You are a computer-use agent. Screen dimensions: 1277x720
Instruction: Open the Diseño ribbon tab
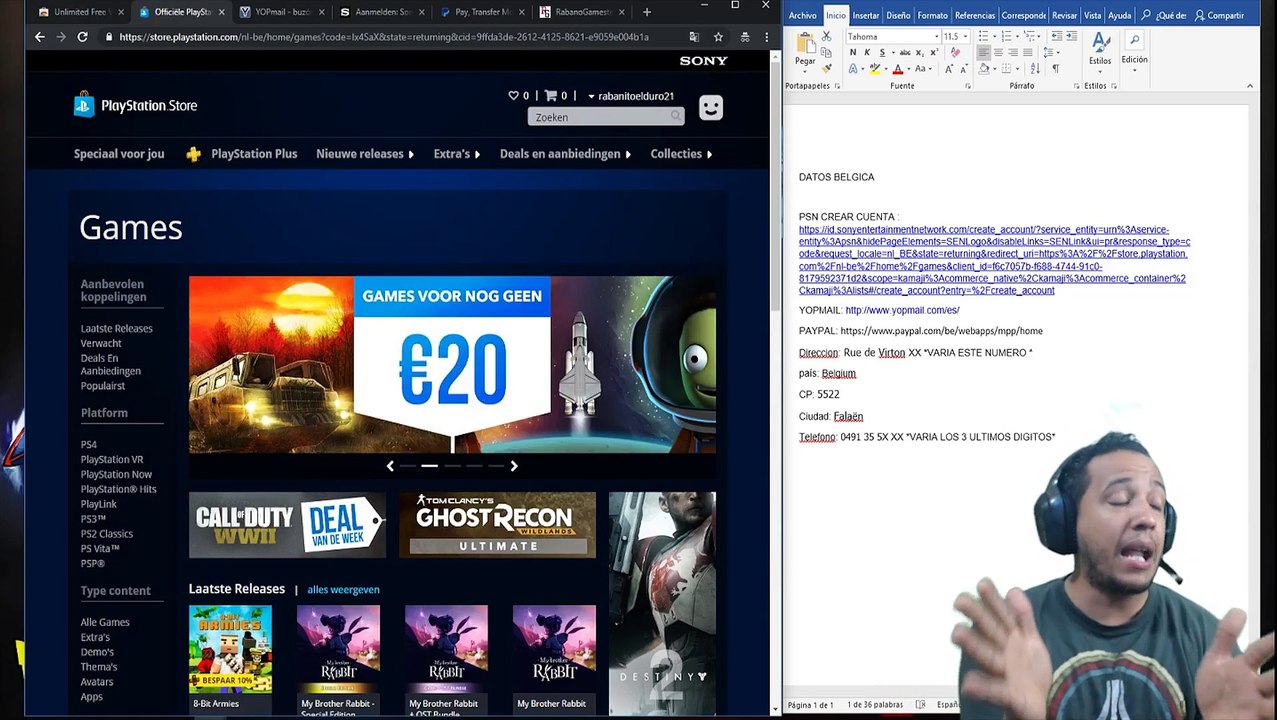coord(898,15)
